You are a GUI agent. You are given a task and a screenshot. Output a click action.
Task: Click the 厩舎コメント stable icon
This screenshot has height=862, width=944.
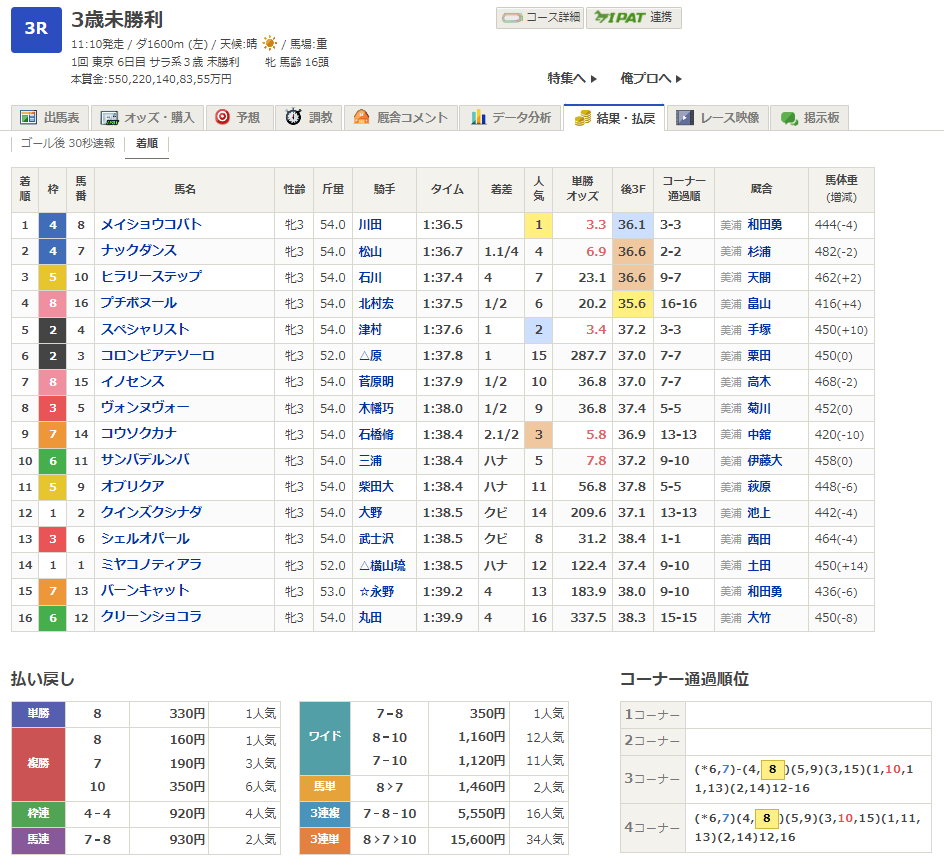click(361, 118)
